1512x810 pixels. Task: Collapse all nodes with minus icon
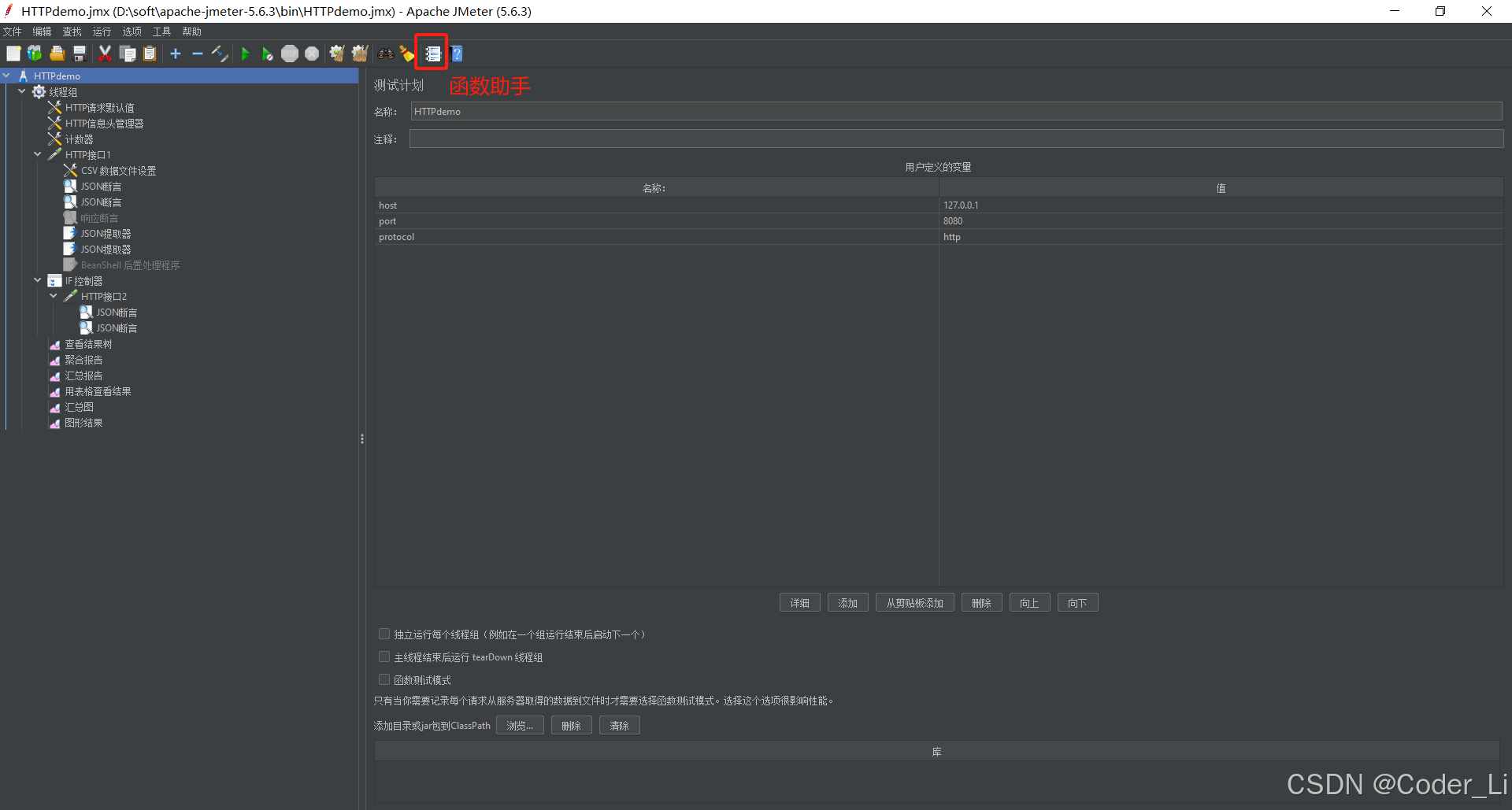(198, 54)
